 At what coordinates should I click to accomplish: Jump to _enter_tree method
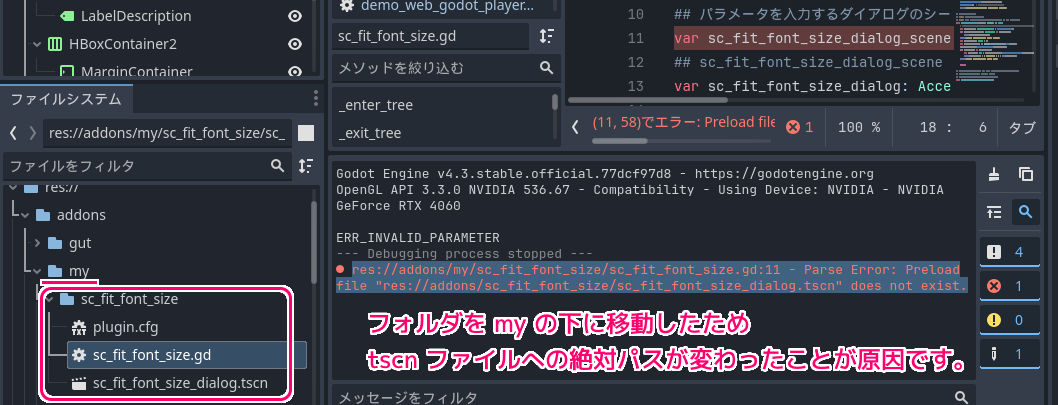pos(376,105)
